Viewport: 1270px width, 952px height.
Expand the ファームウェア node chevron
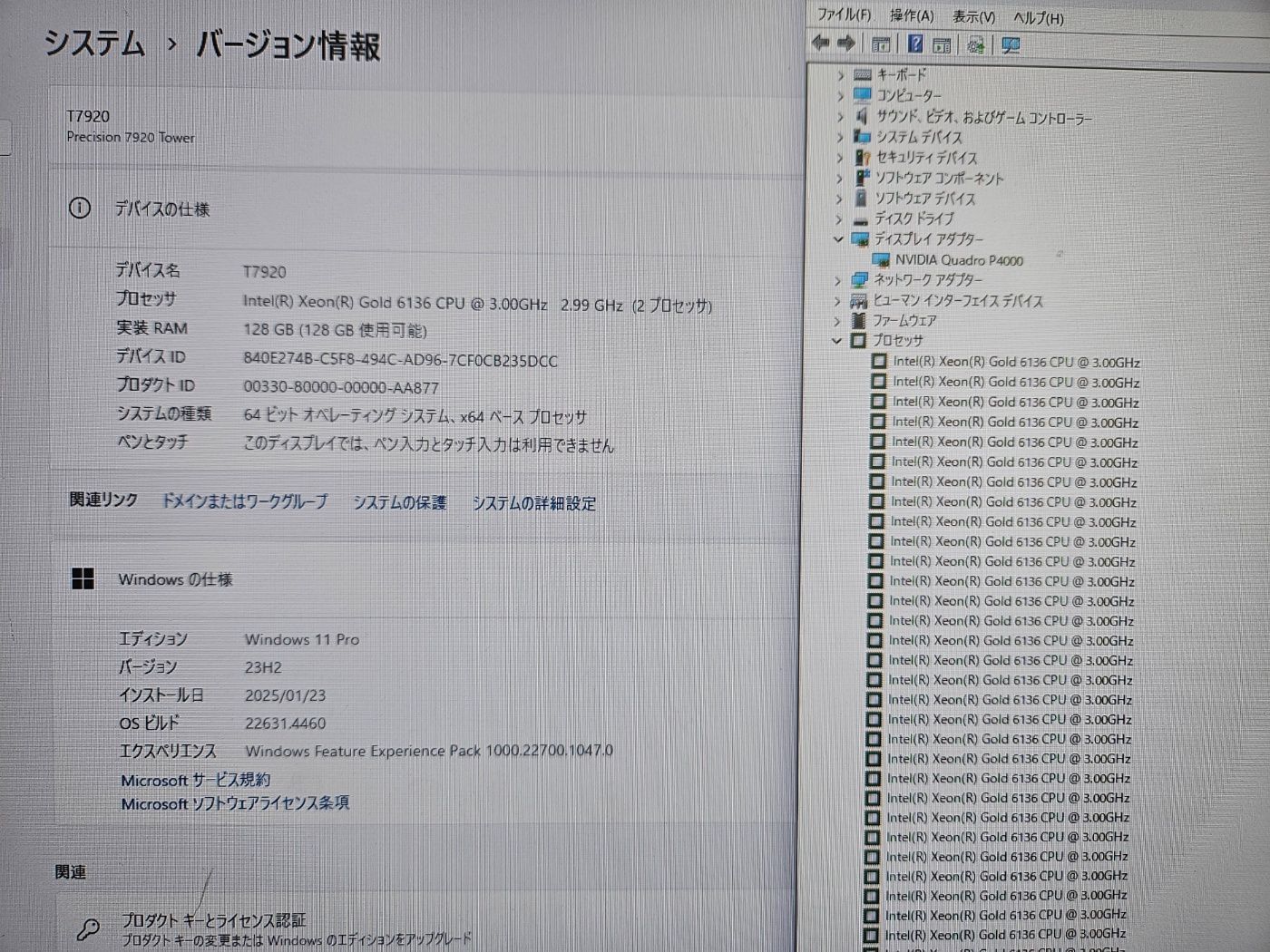(x=836, y=321)
